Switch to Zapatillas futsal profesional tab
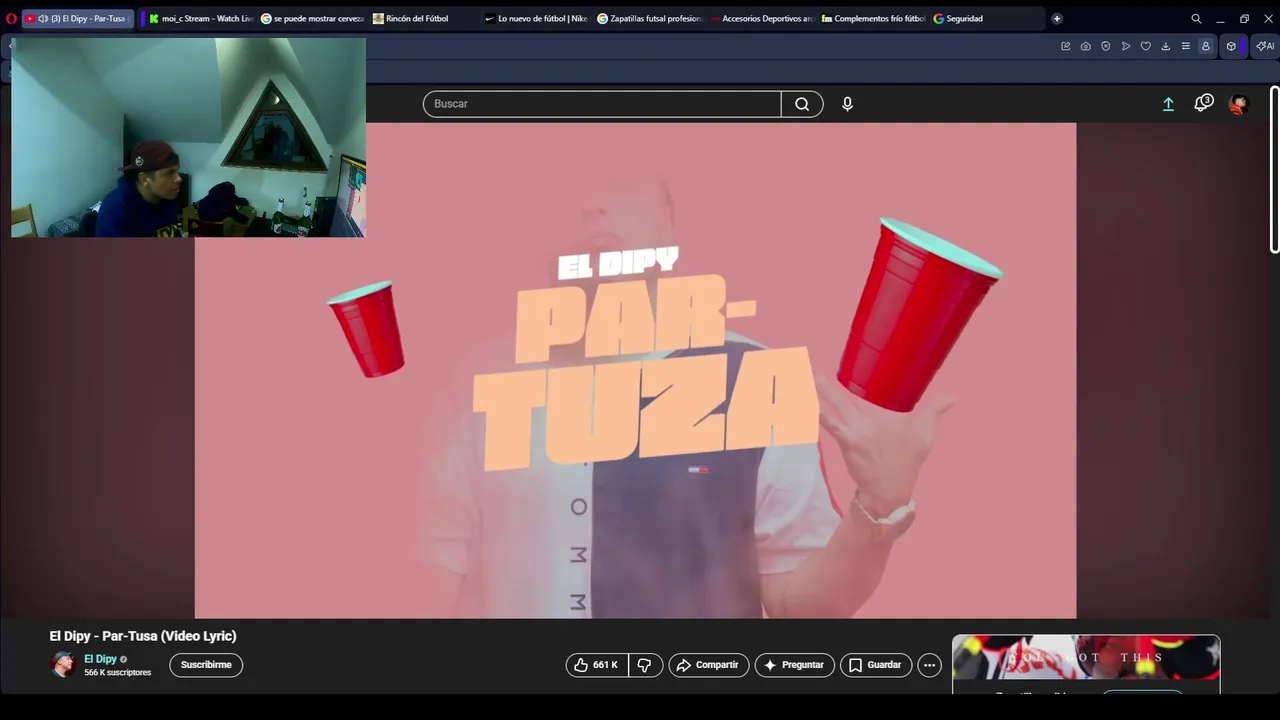Viewport: 1280px width, 720px height. point(650,18)
